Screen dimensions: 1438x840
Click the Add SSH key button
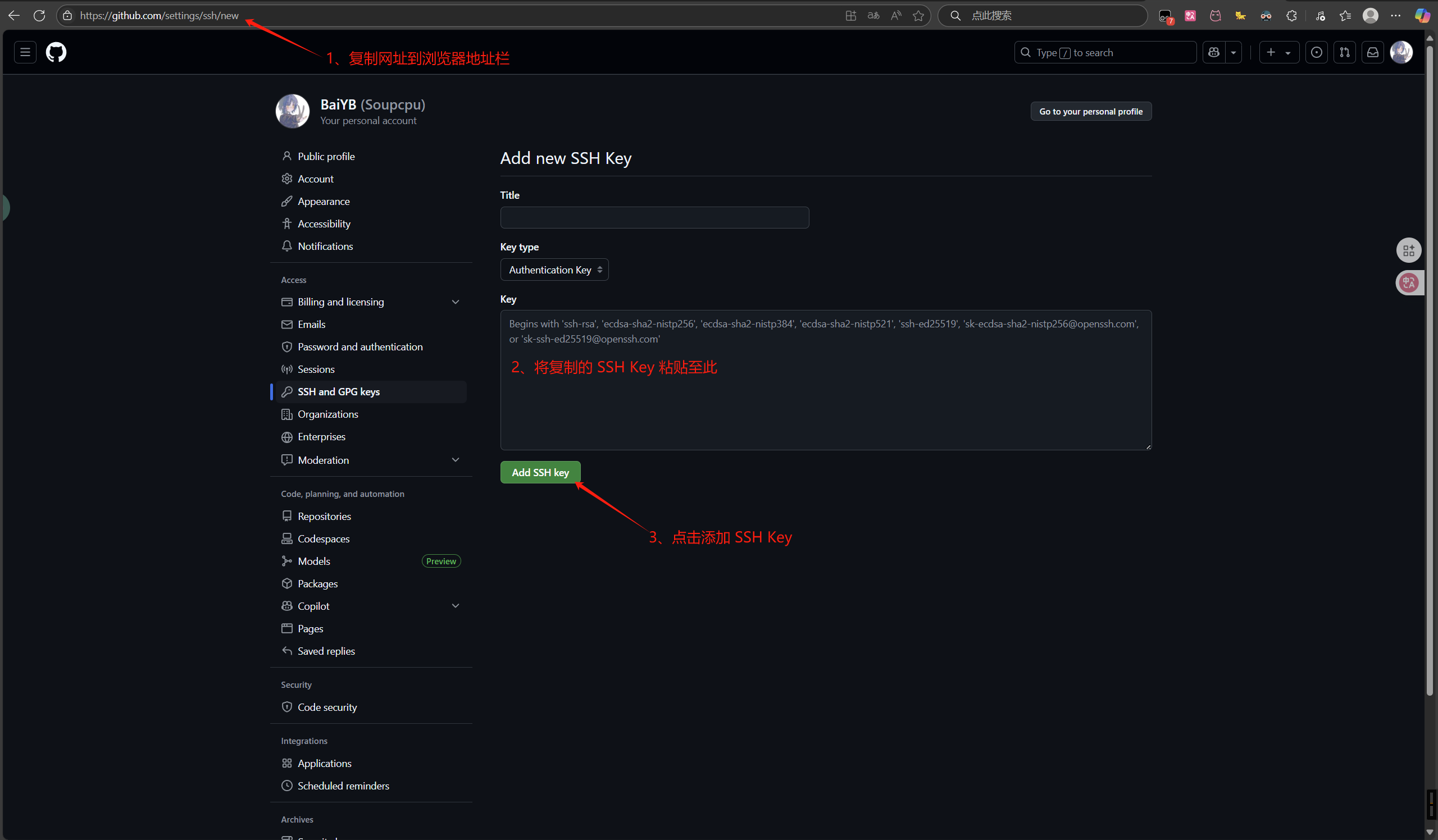point(540,472)
